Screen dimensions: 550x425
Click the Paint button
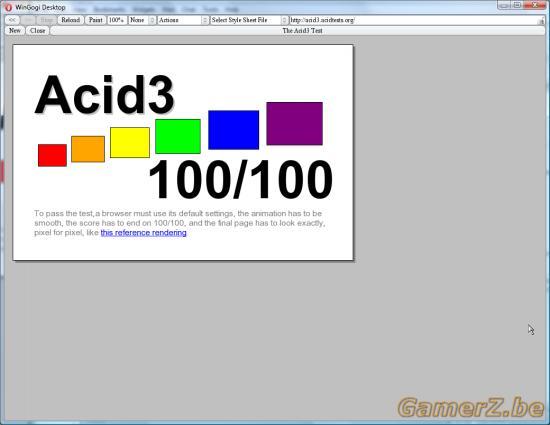(95, 20)
